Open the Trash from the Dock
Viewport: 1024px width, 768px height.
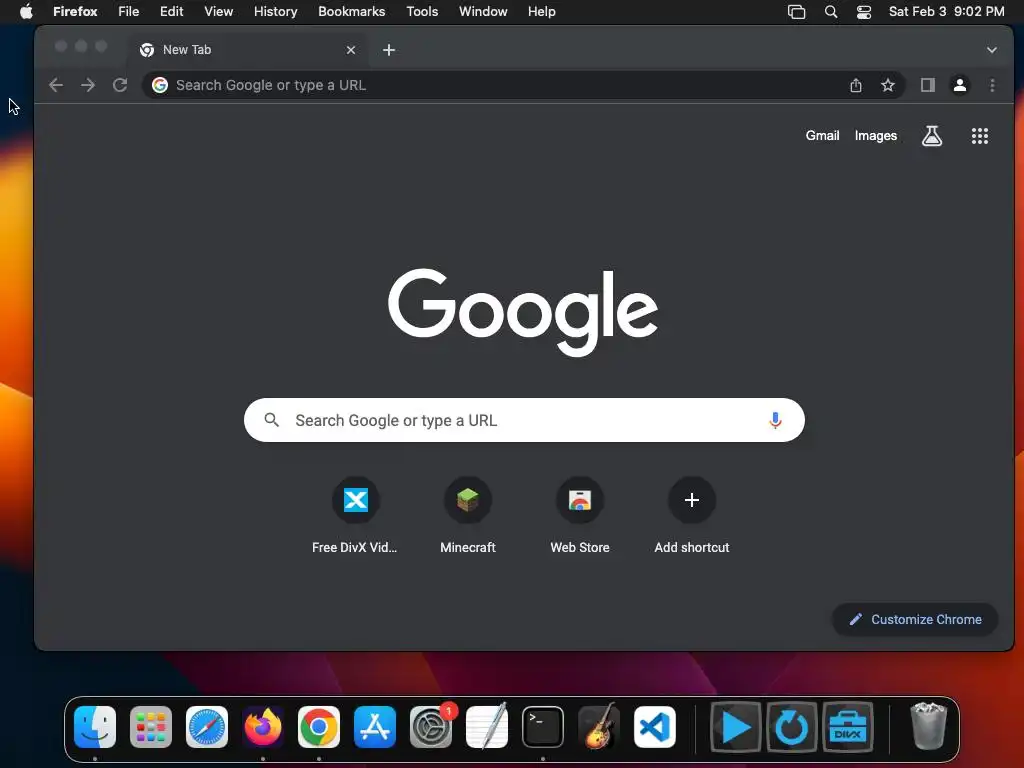[928, 726]
